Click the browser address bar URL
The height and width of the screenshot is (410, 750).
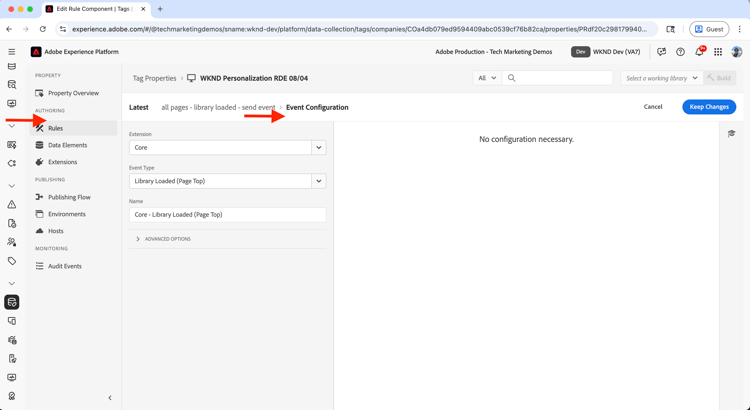pyautogui.click(x=359, y=29)
